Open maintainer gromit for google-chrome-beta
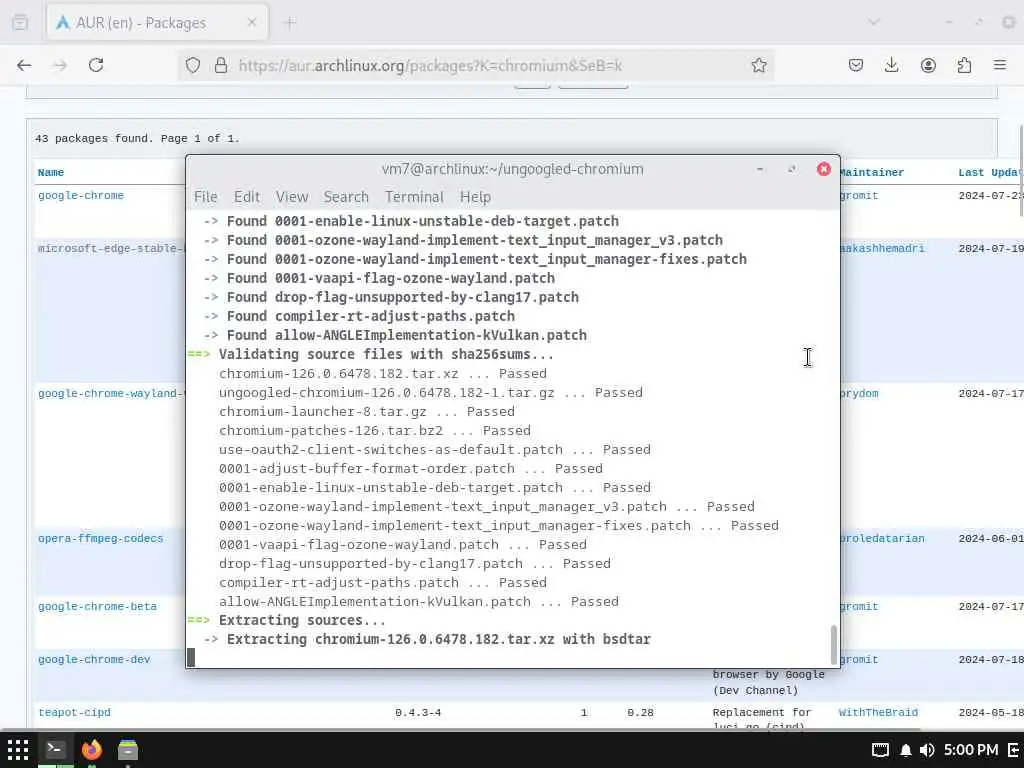 (859, 606)
